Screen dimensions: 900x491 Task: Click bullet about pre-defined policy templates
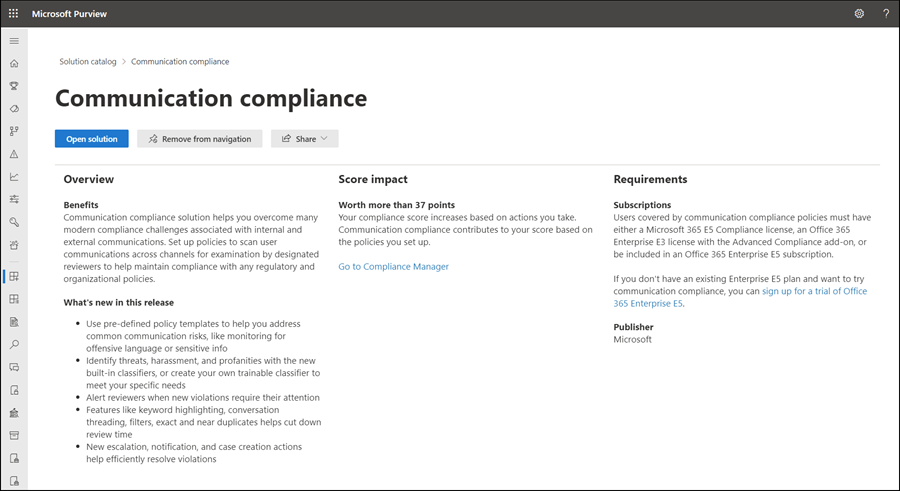click(x=193, y=336)
